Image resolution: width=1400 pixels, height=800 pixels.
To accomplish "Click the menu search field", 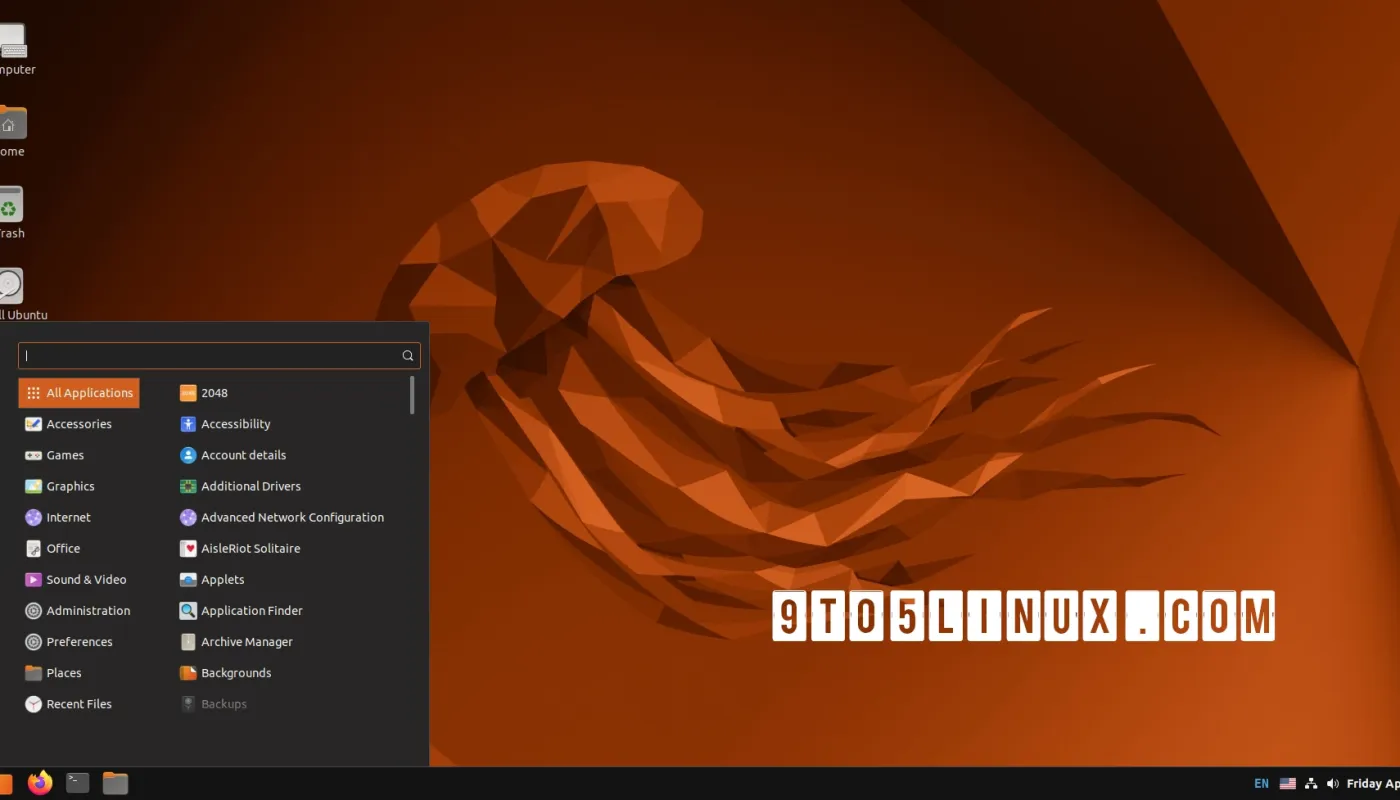I will (x=219, y=355).
